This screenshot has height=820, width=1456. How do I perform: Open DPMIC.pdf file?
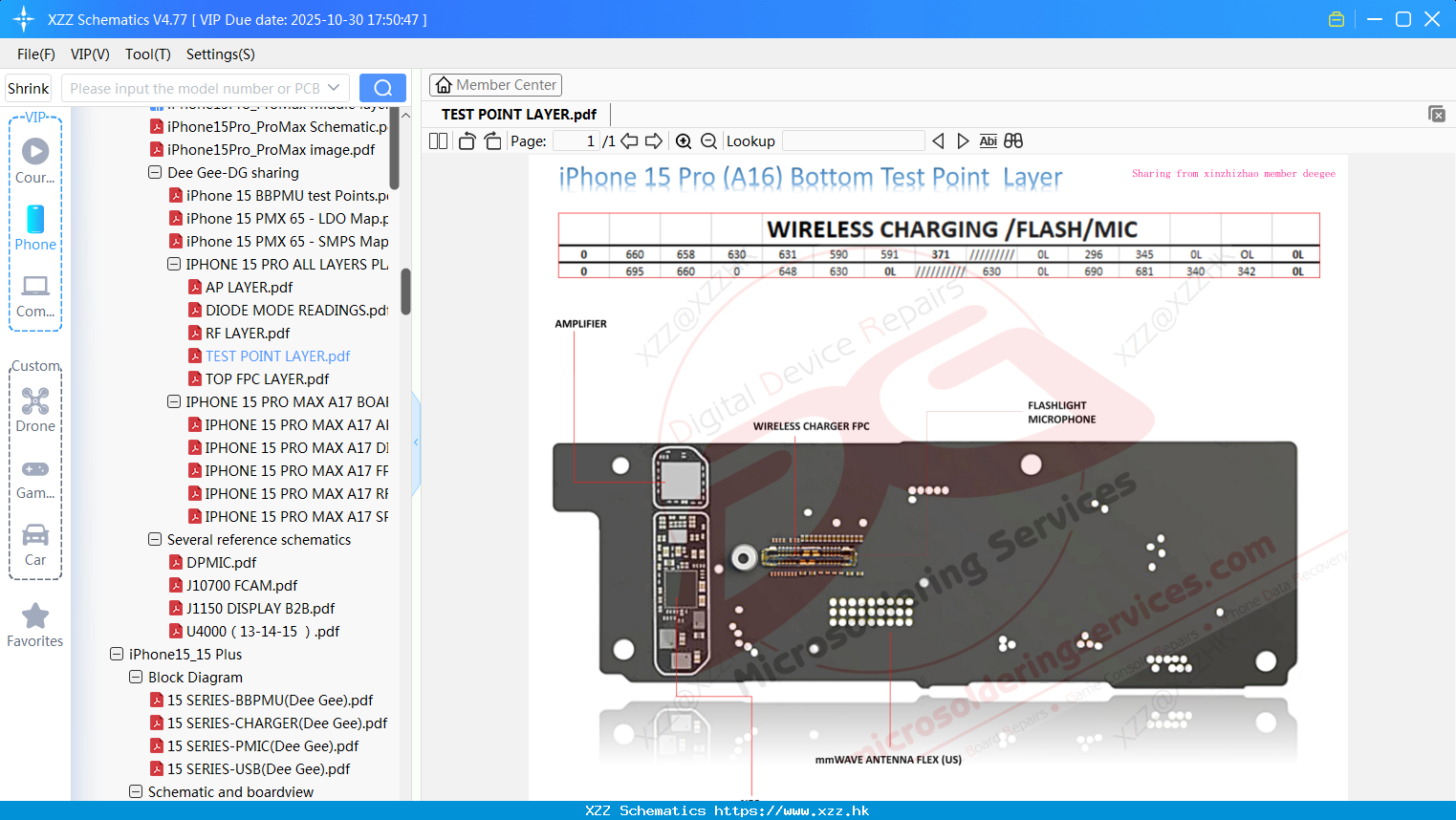coord(221,563)
